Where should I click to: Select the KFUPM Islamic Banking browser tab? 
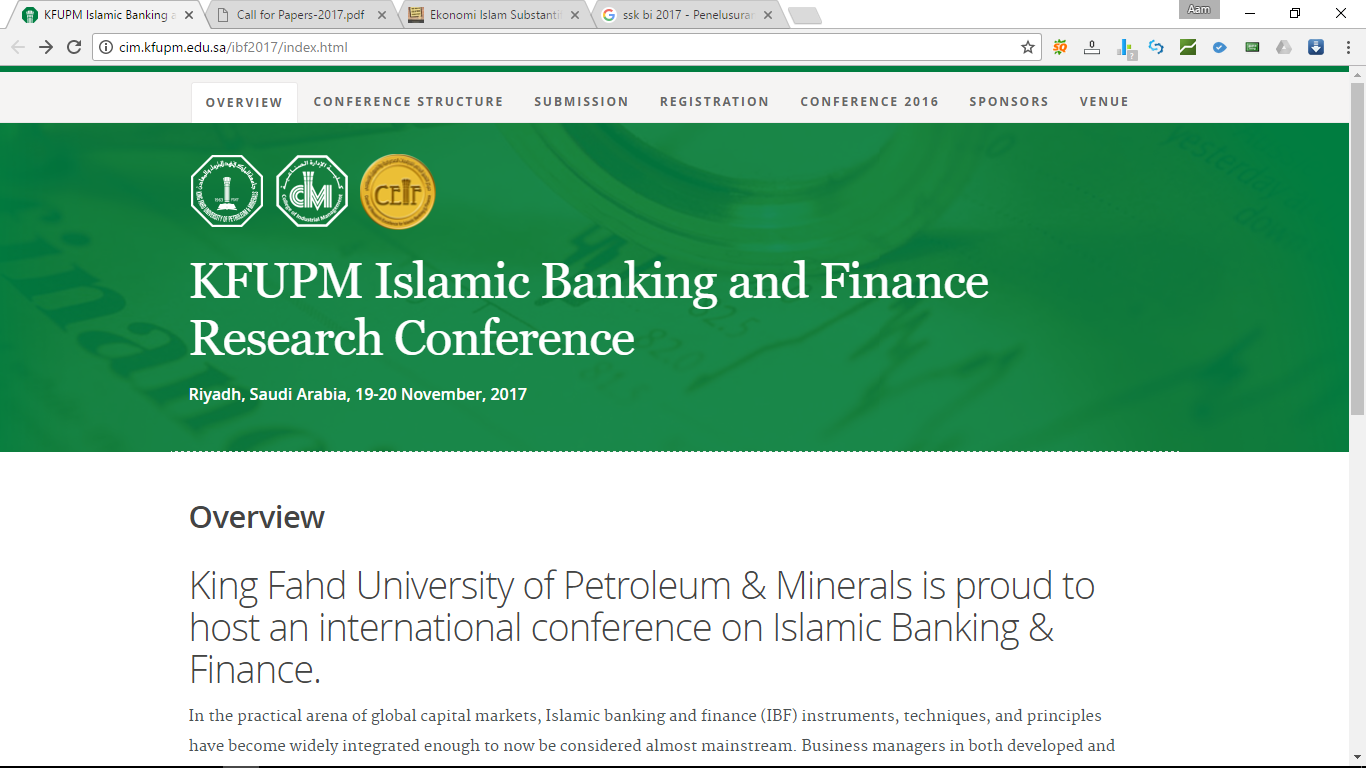107,15
